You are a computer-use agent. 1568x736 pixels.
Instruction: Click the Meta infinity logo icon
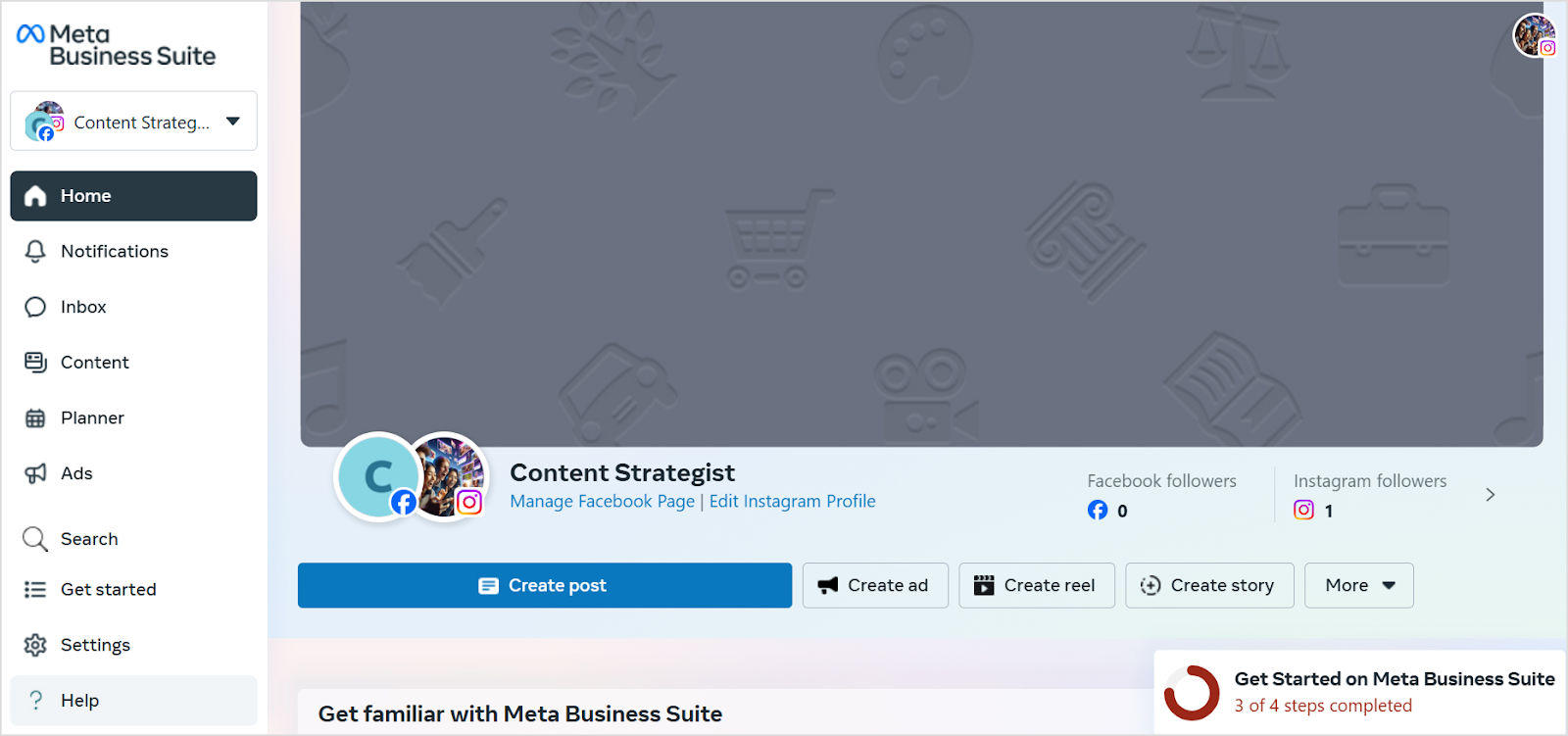click(x=30, y=34)
